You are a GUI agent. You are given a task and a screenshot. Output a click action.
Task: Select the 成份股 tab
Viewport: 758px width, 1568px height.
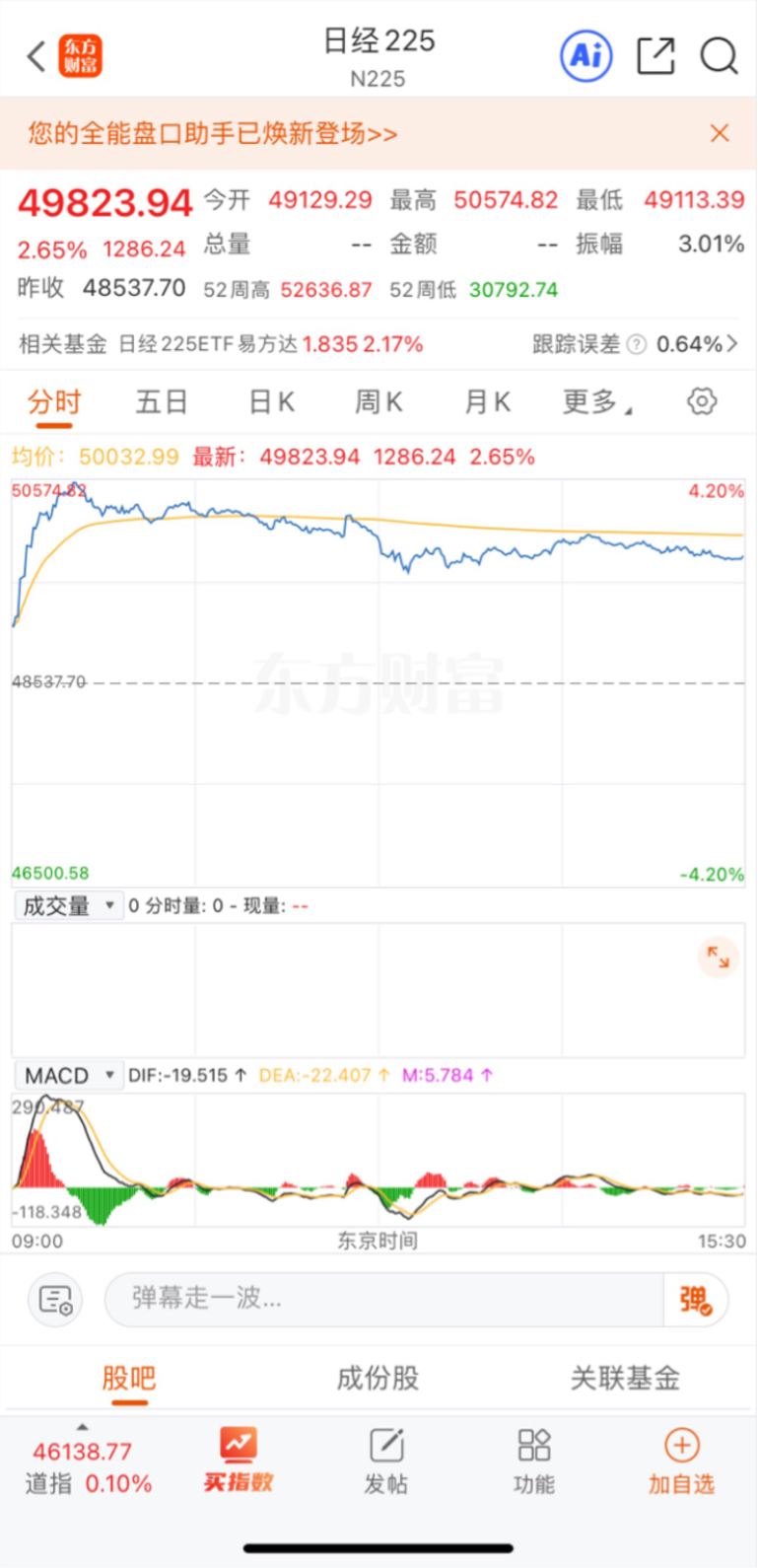[378, 1378]
